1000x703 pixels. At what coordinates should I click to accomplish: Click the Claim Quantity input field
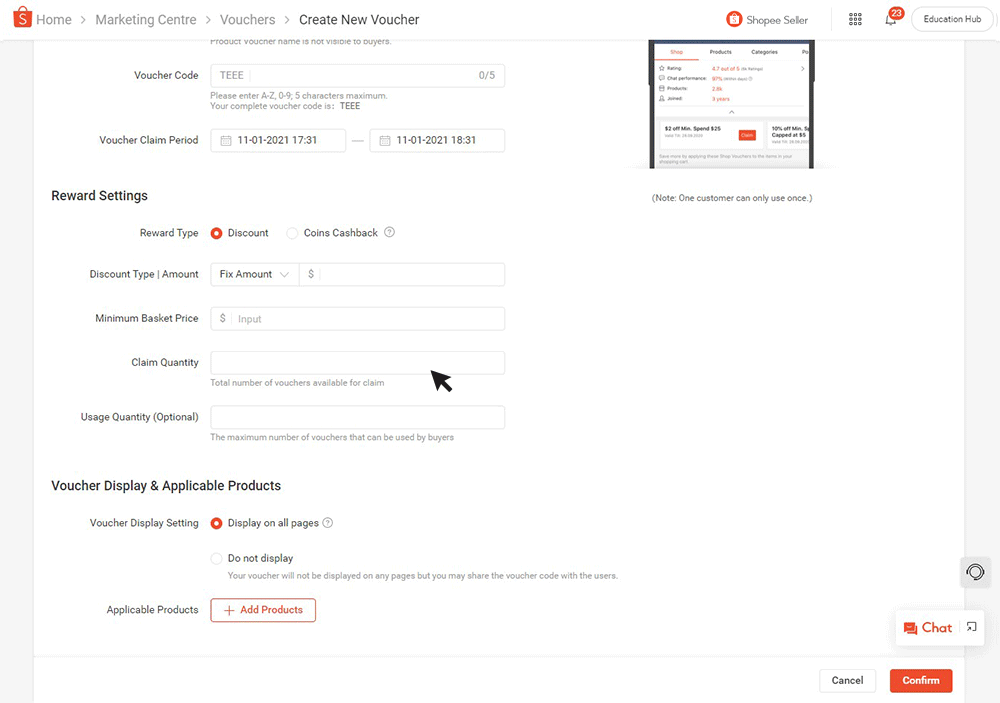coord(357,362)
